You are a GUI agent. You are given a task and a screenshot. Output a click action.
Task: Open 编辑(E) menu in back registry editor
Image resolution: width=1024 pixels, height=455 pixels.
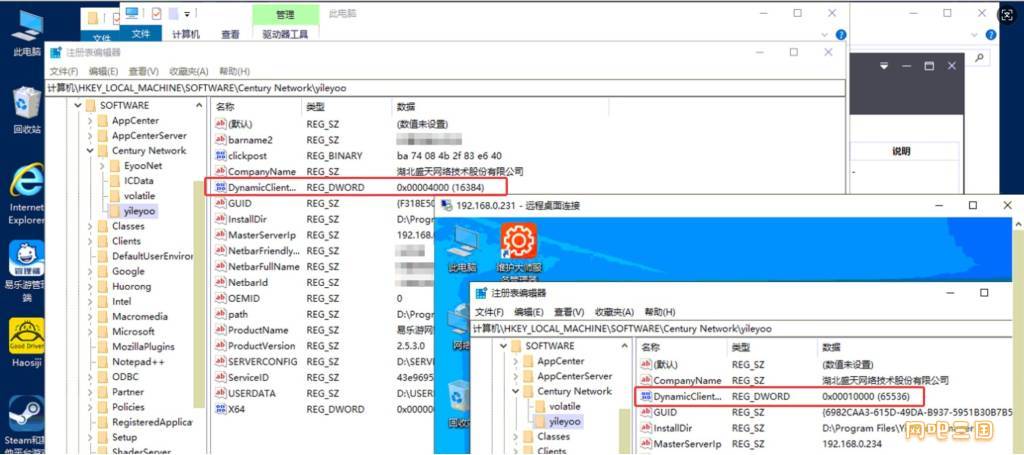tap(104, 71)
